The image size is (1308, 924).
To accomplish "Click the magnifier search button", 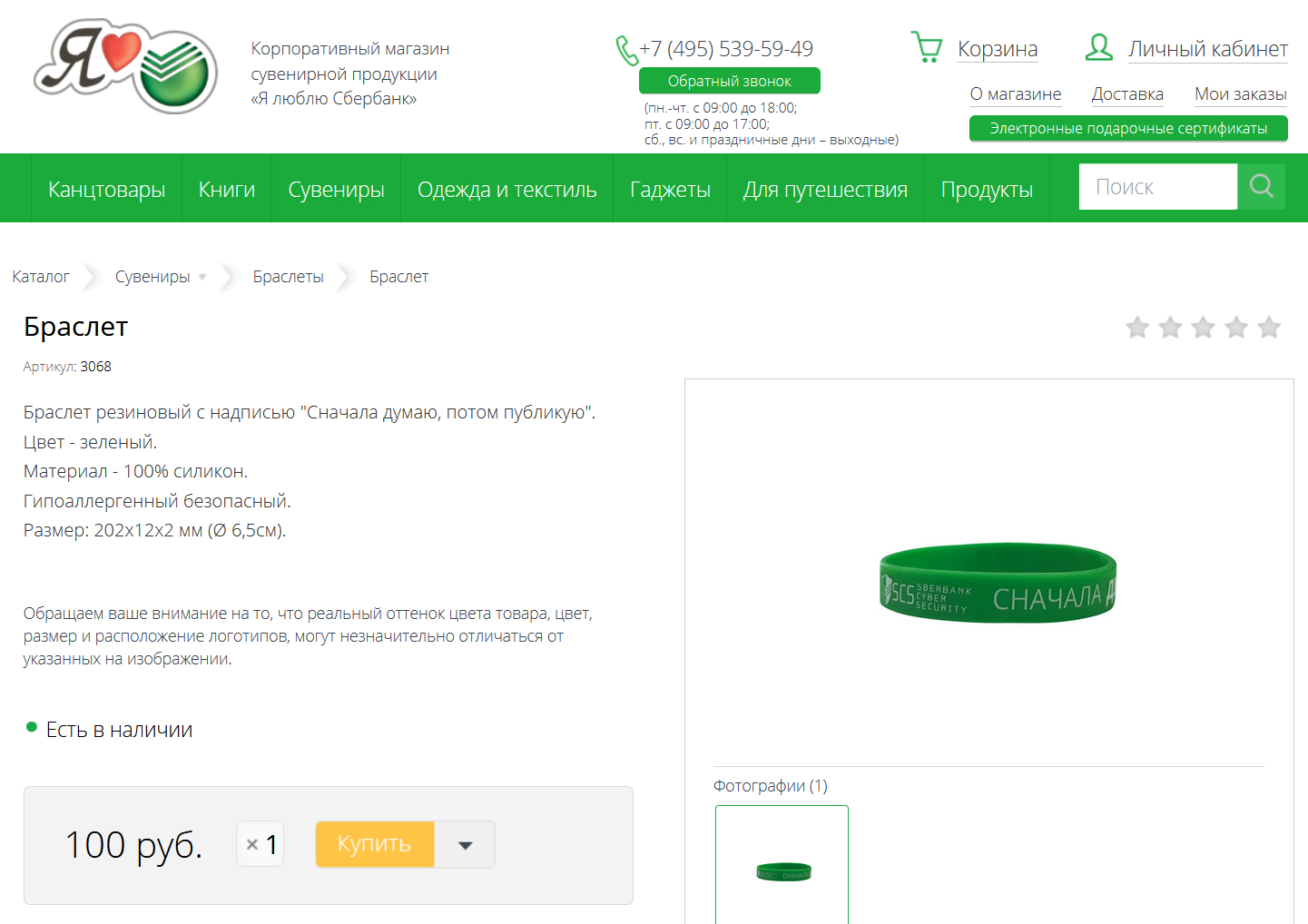I will click(x=1262, y=187).
